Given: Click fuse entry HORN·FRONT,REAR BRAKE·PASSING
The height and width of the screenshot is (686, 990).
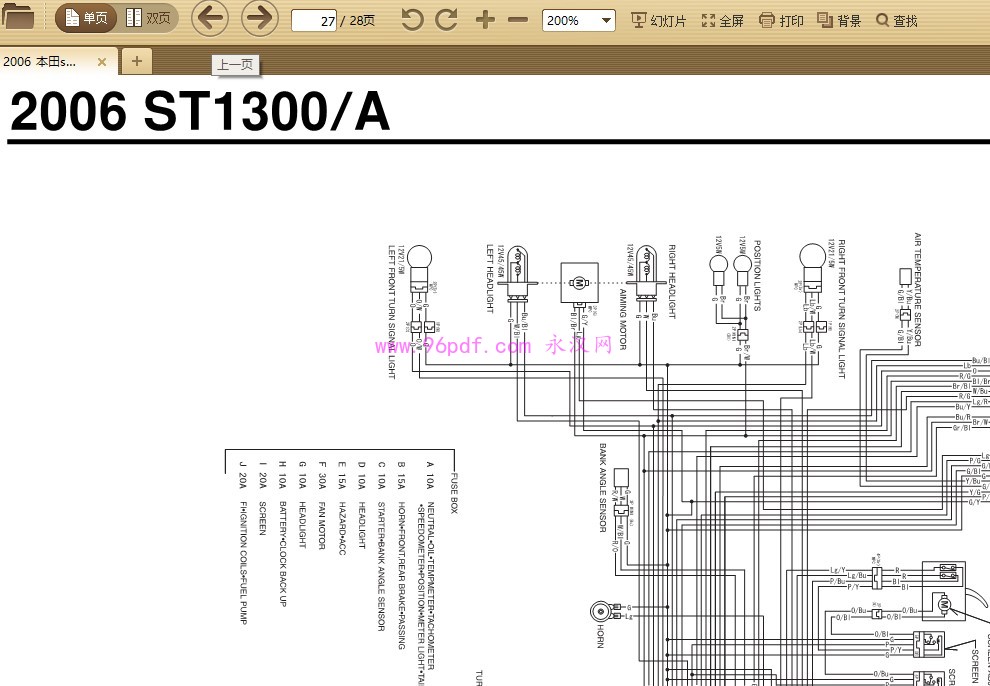Looking at the screenshot, I should click(401, 575).
